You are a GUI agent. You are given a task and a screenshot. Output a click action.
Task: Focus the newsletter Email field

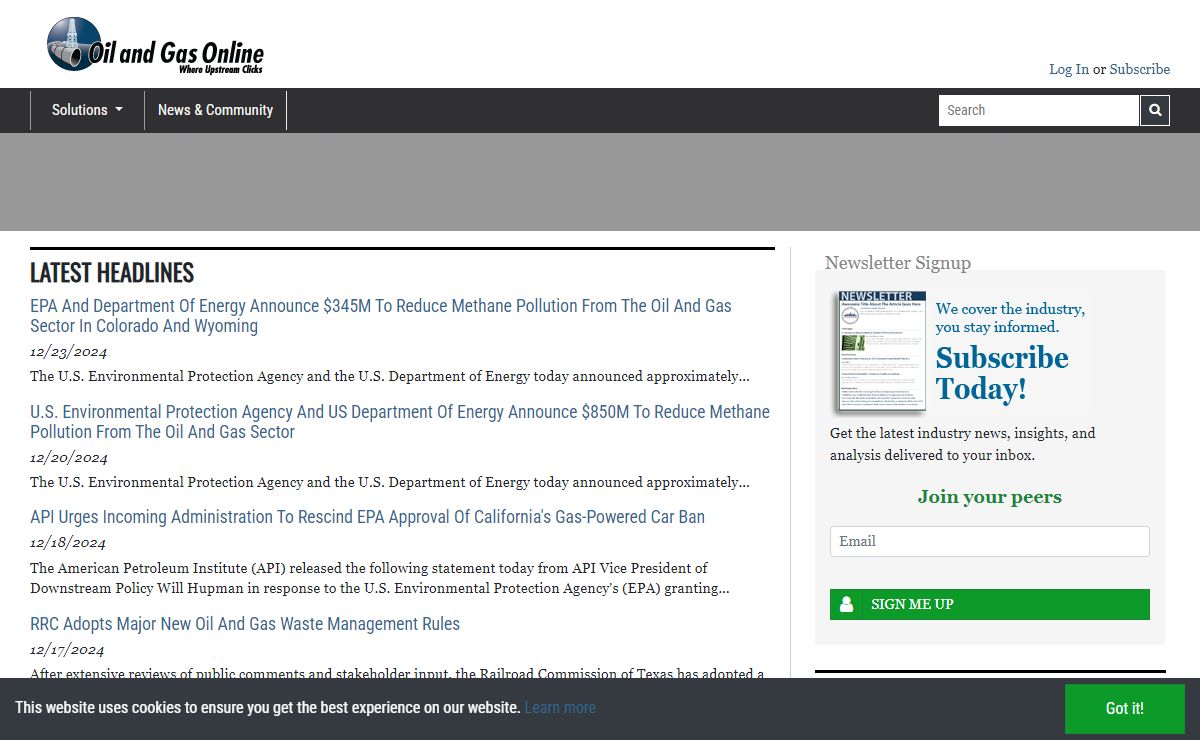989,541
